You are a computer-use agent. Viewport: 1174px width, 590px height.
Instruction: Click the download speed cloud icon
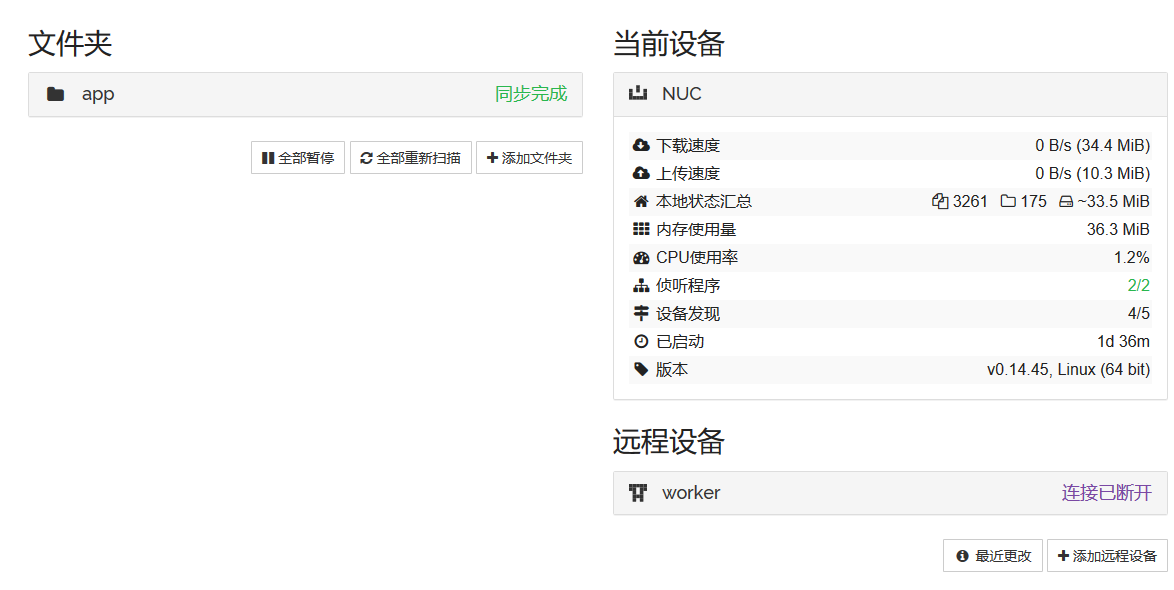(x=641, y=146)
